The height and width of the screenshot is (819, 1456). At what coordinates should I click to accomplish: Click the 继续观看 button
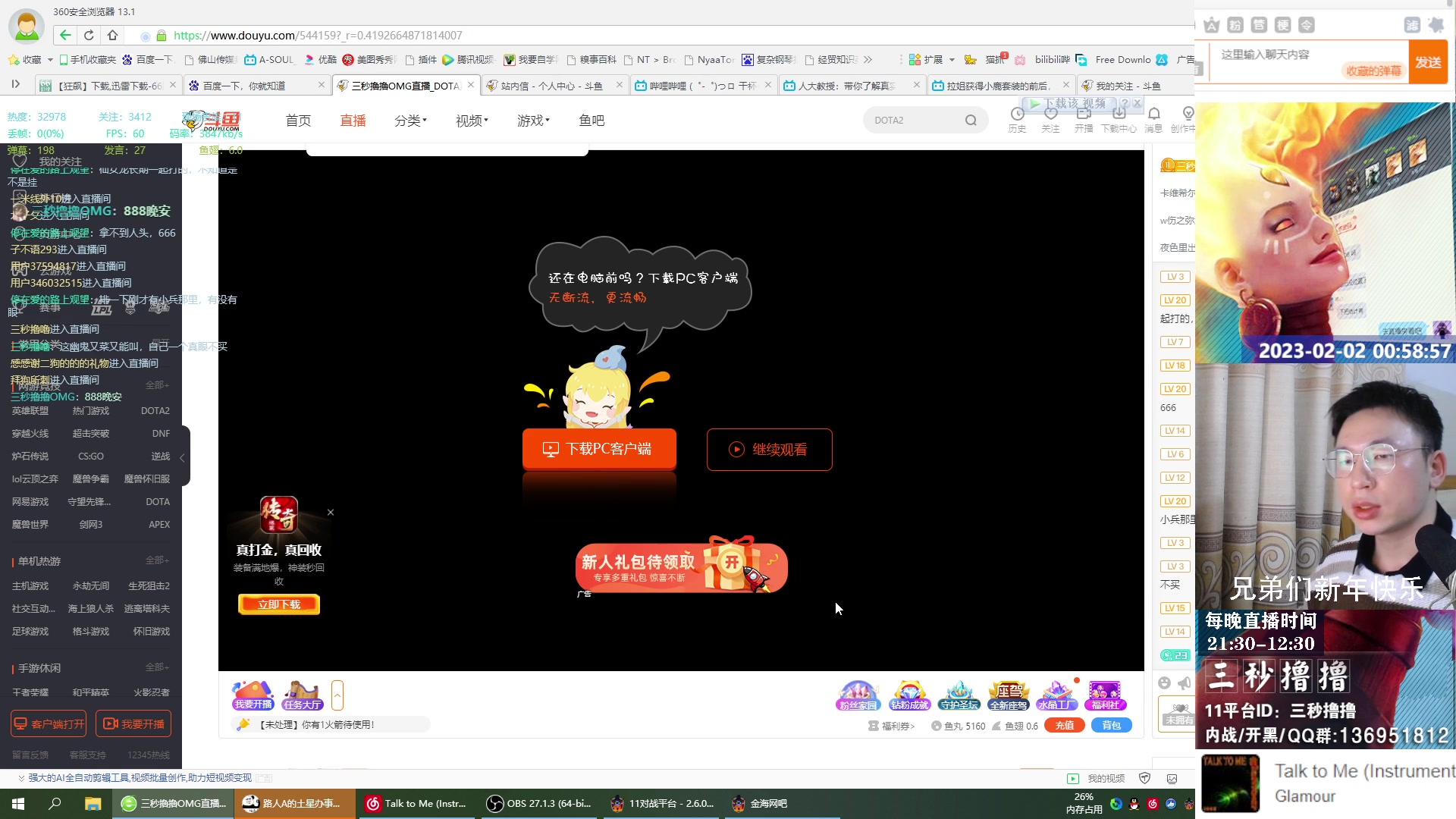769,449
